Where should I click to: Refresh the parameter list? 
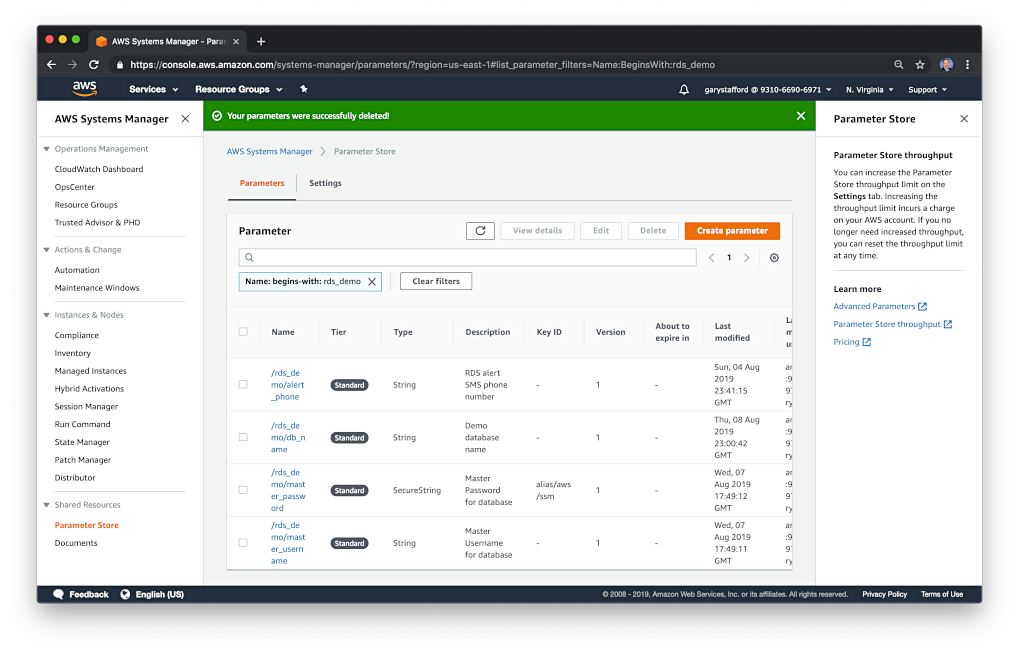pos(479,230)
